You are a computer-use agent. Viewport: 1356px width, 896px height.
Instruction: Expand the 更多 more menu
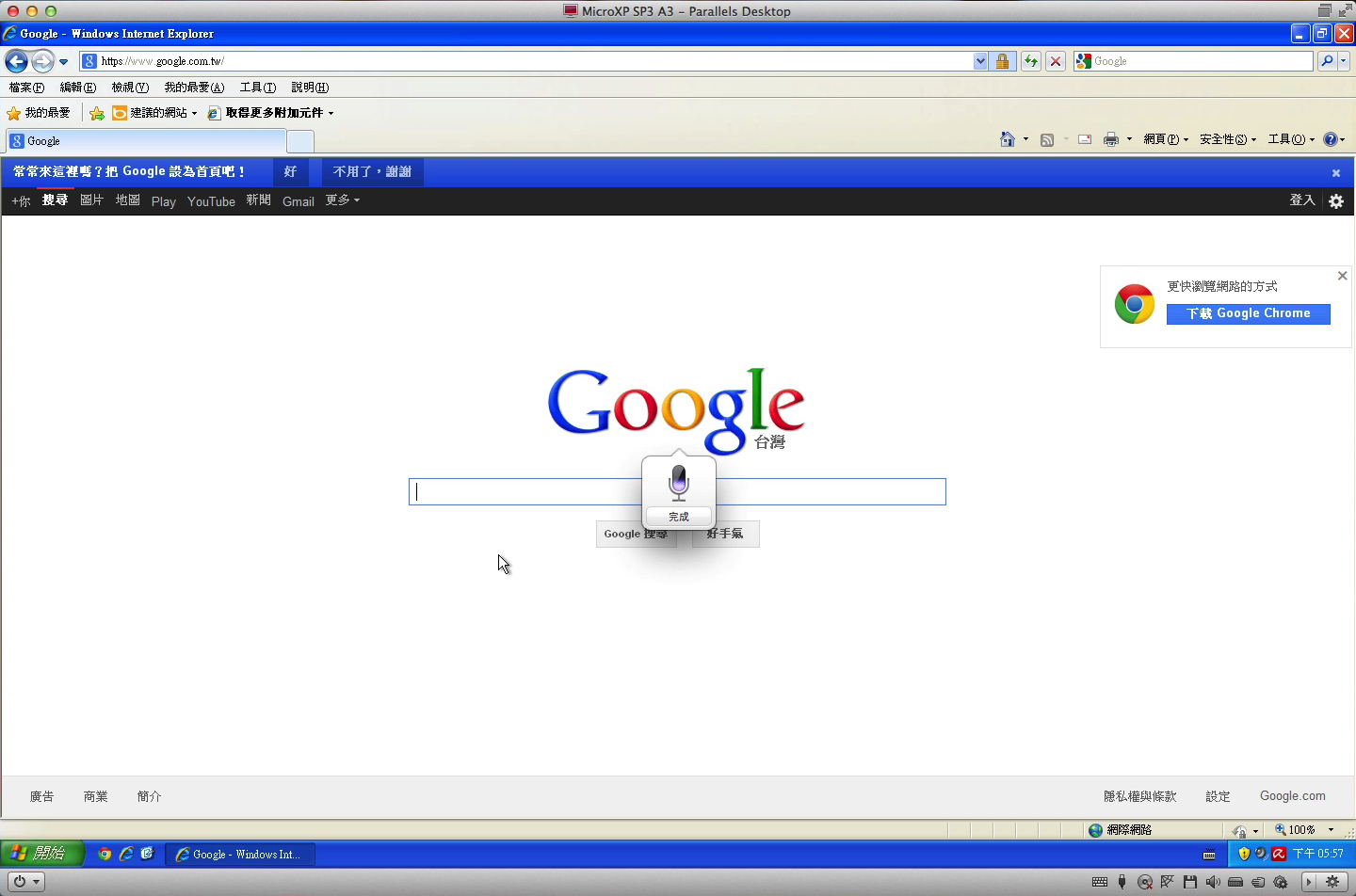343,200
